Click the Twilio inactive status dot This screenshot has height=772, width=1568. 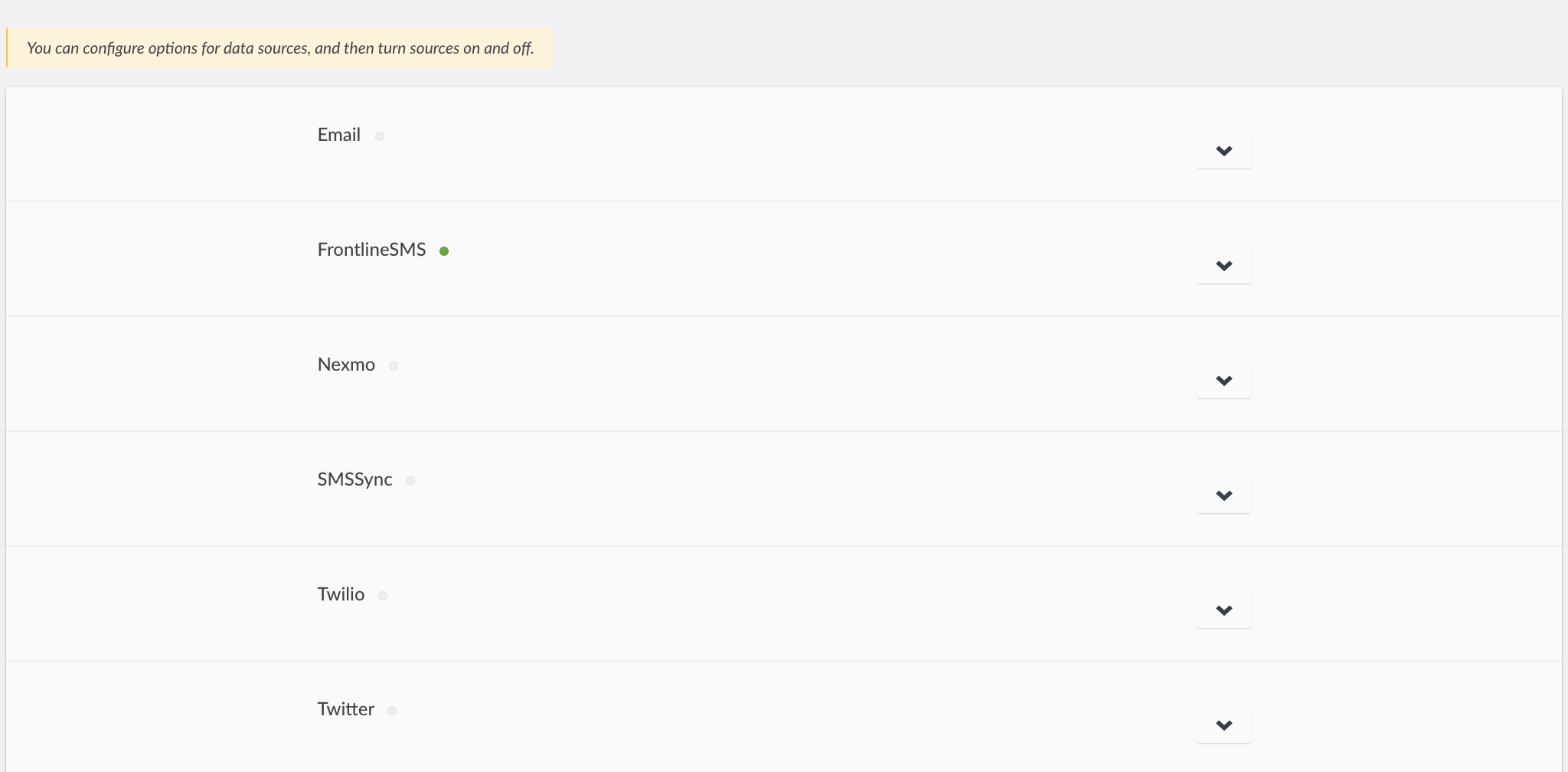pyautogui.click(x=383, y=596)
